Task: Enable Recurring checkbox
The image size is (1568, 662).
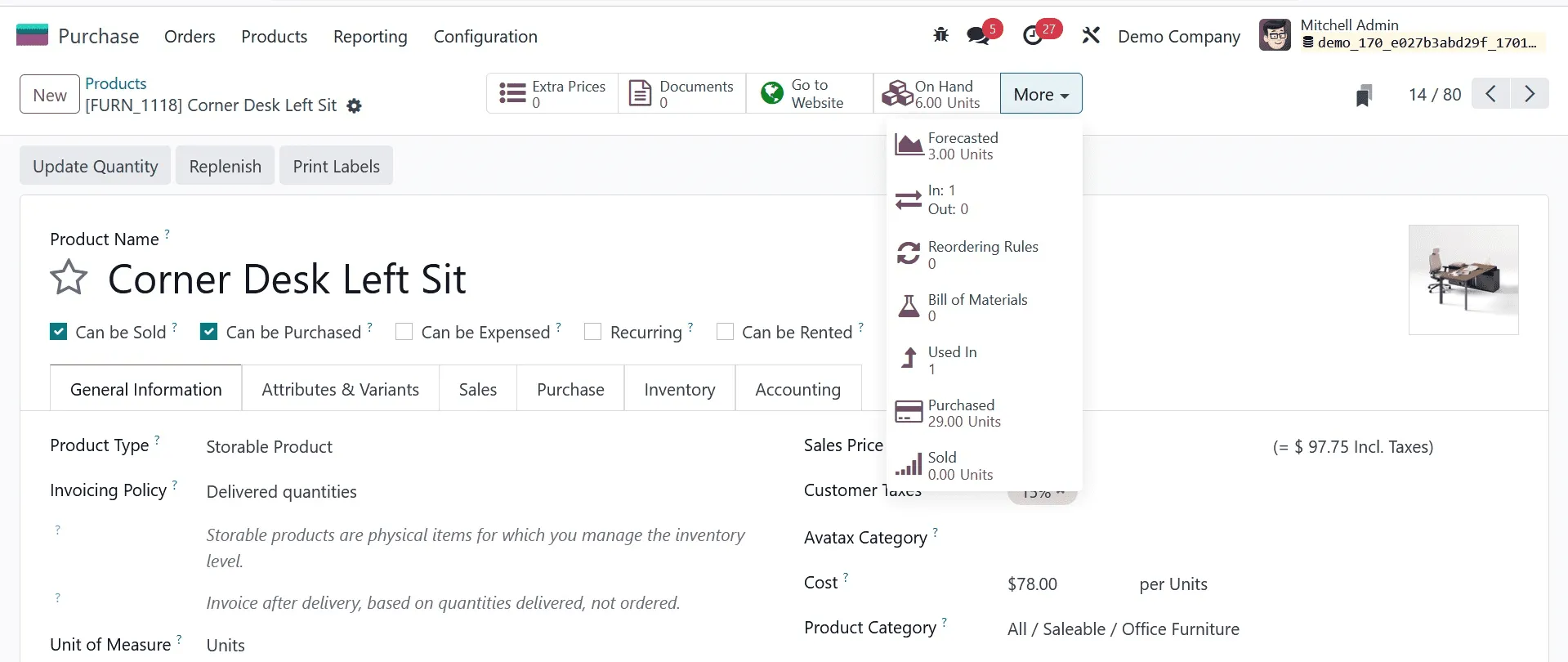Action: (x=593, y=331)
